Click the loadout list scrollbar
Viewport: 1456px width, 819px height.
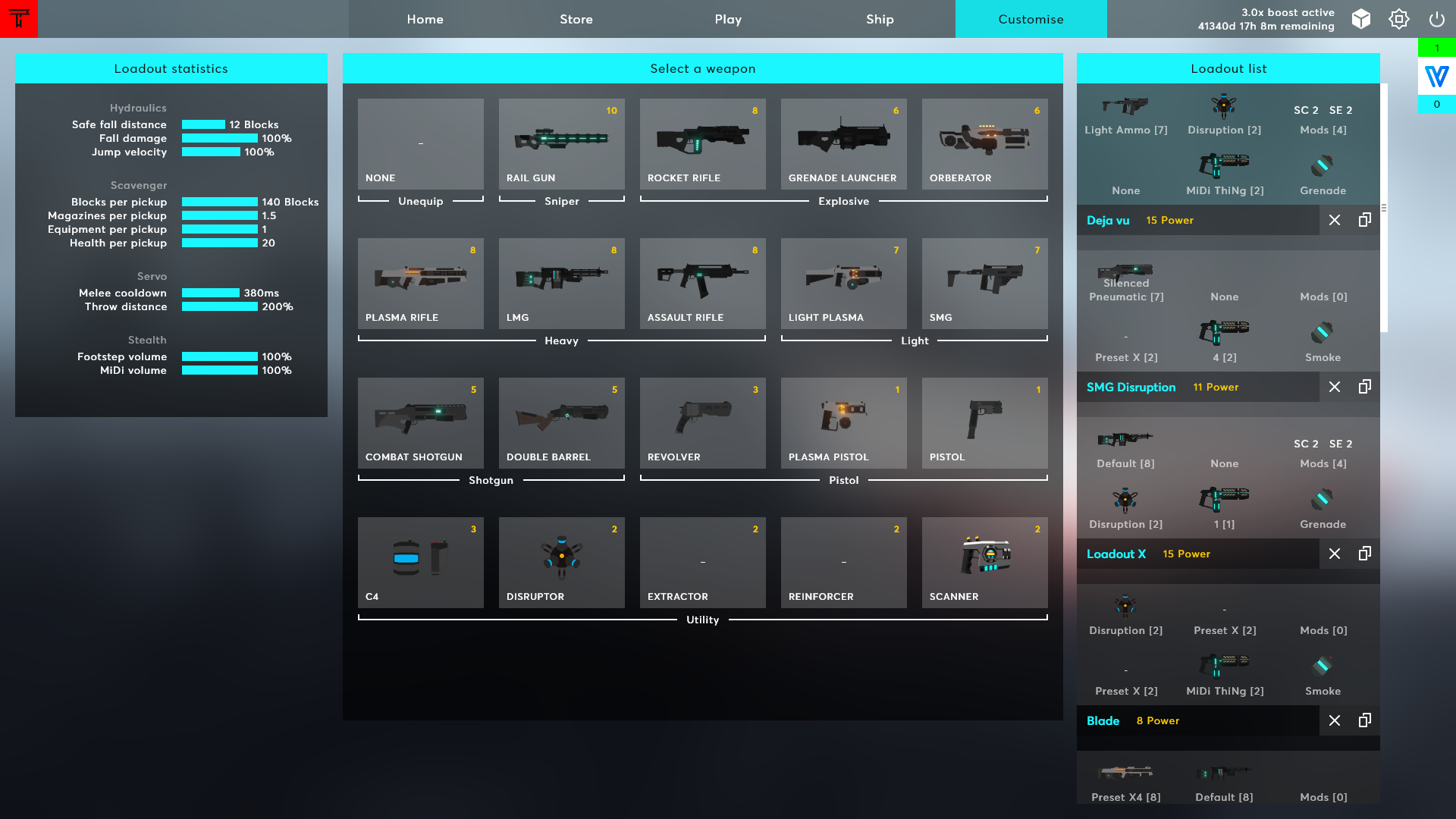click(x=1384, y=208)
